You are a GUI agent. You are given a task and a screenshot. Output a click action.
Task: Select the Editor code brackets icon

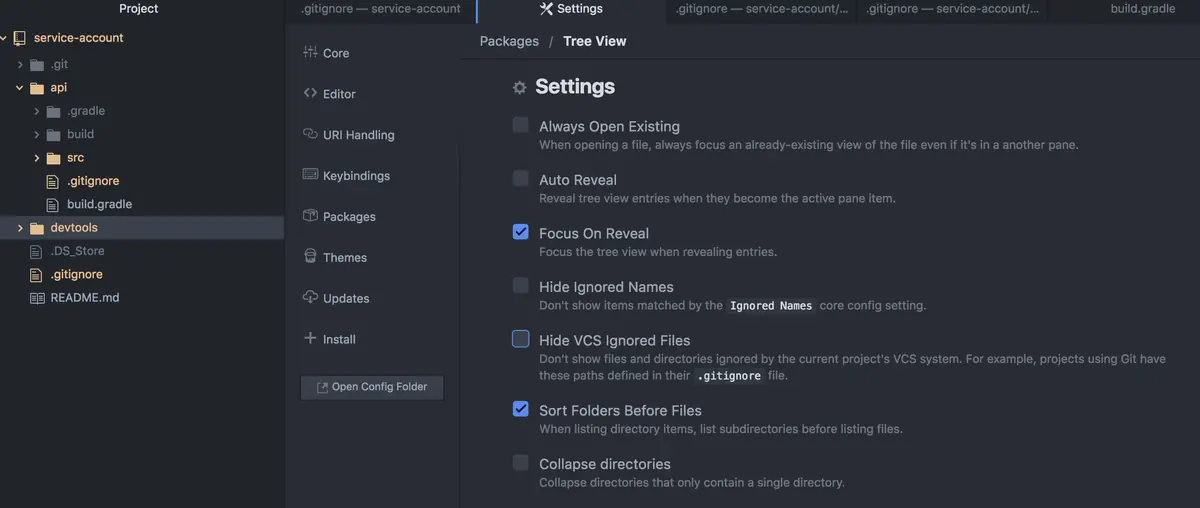click(310, 93)
